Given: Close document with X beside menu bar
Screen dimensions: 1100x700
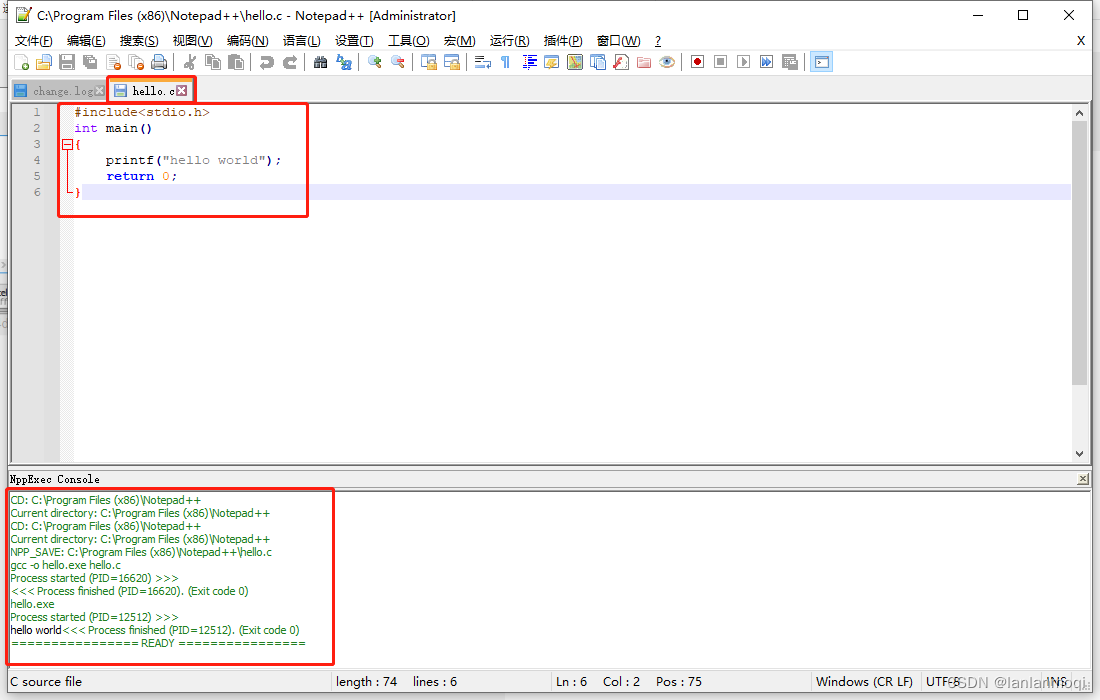Looking at the screenshot, I should (x=1081, y=41).
